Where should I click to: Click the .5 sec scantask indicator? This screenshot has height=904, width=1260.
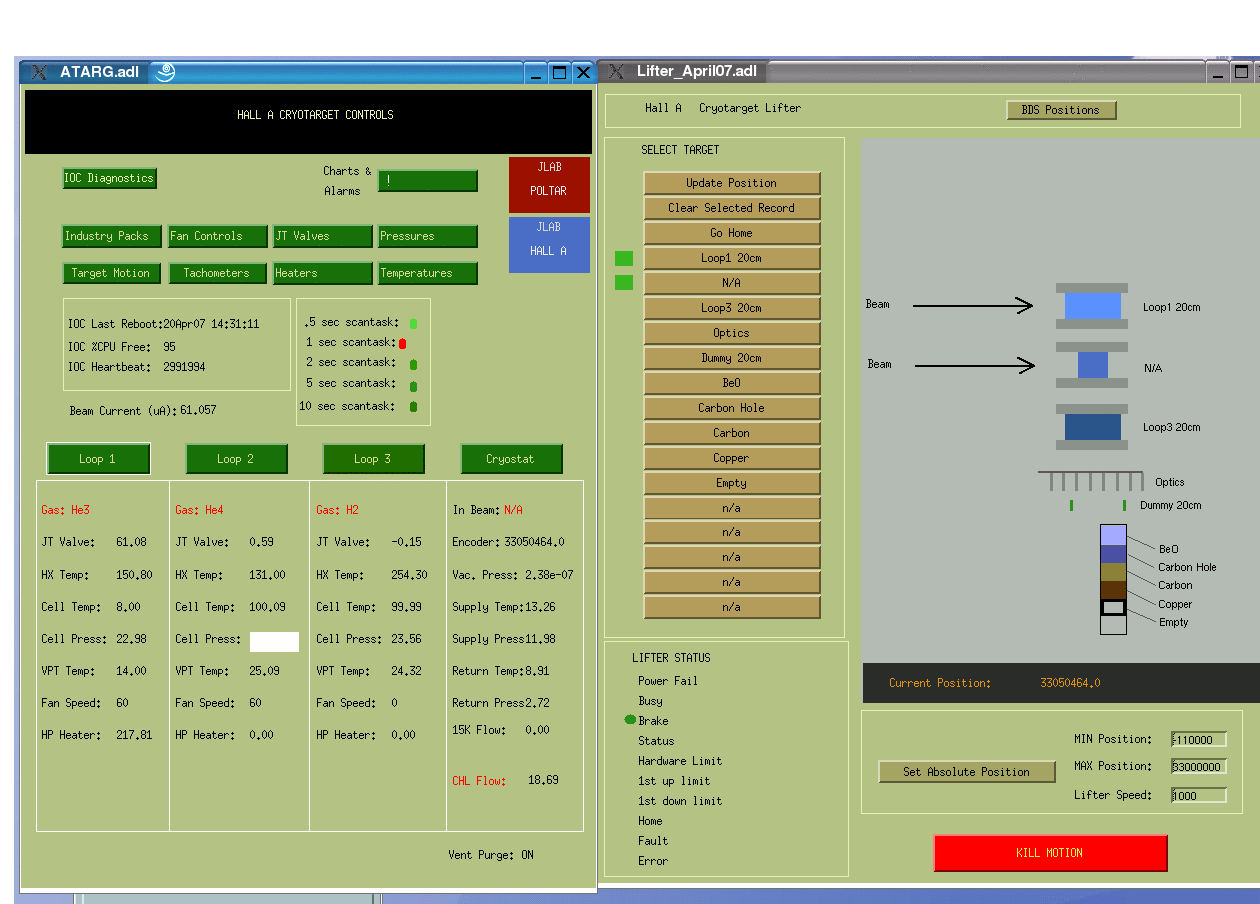click(414, 324)
